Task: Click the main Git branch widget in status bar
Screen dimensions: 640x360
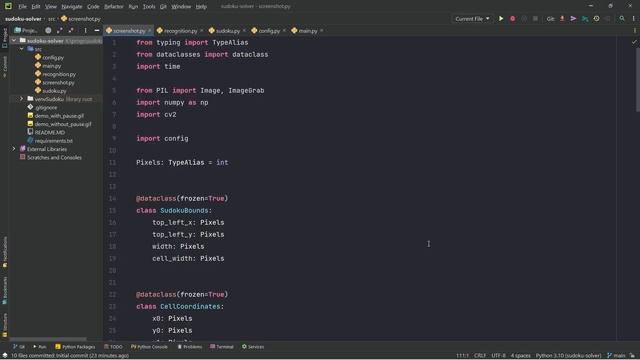Action: (616, 356)
